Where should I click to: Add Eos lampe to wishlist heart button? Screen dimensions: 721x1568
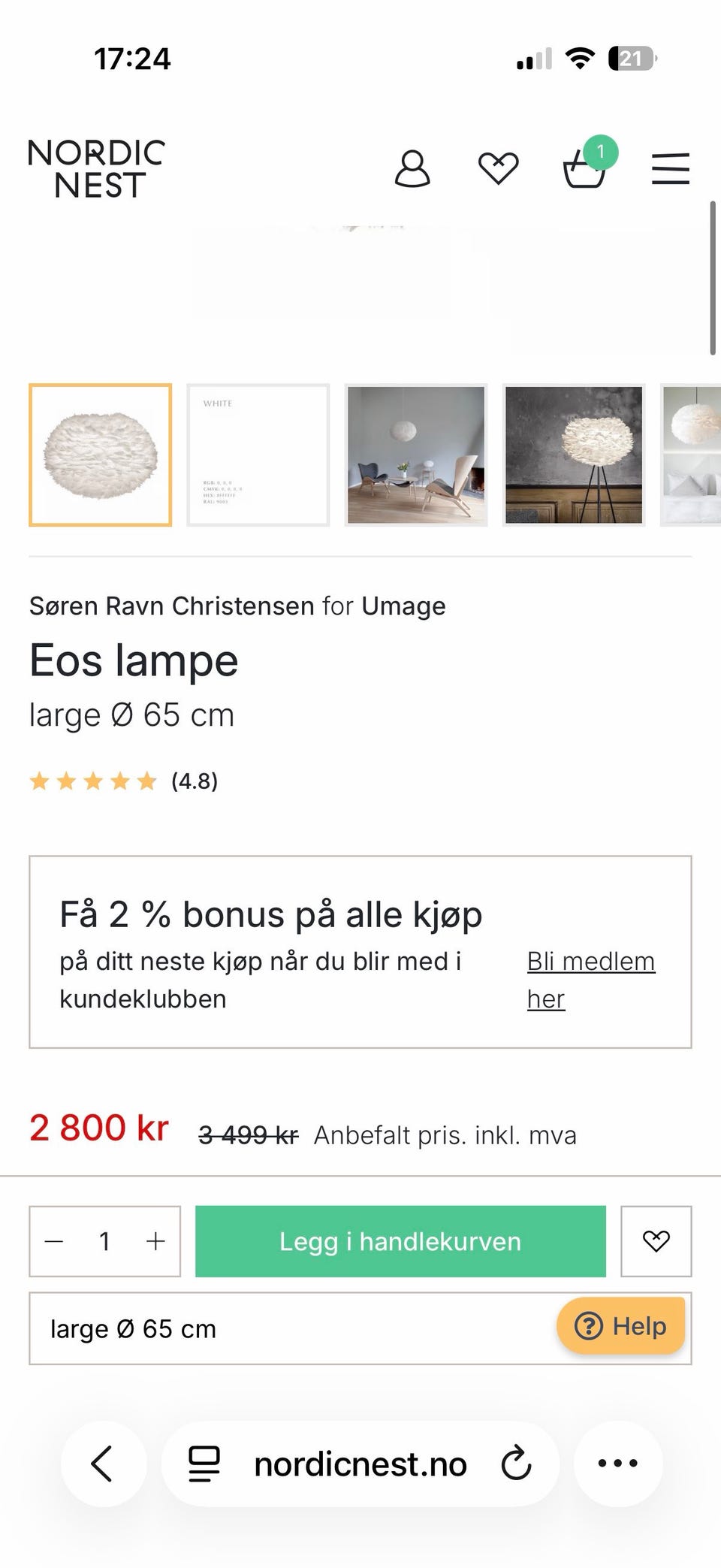(656, 1241)
